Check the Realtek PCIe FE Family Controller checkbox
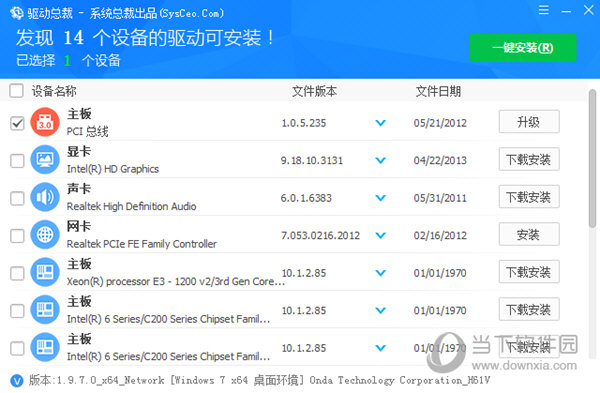The width and height of the screenshot is (600, 393). click(x=17, y=236)
